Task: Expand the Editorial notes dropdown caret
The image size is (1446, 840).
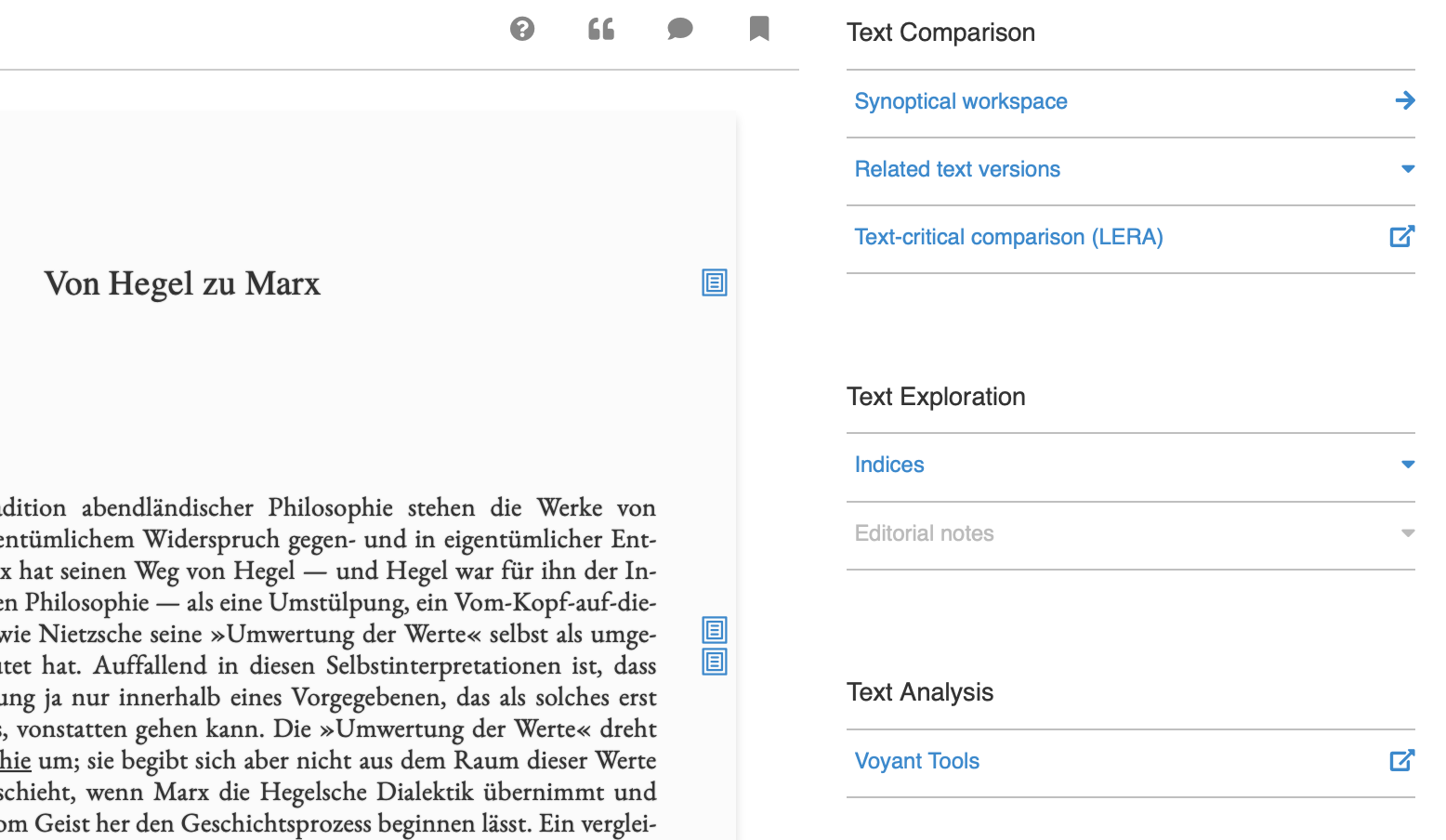Action: [x=1407, y=533]
